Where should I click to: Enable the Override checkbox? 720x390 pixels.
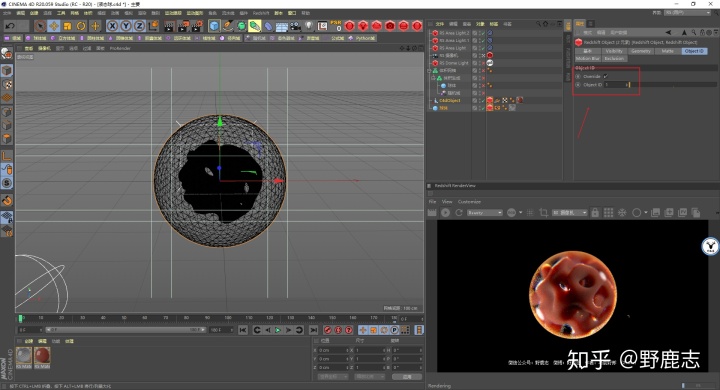[606, 76]
